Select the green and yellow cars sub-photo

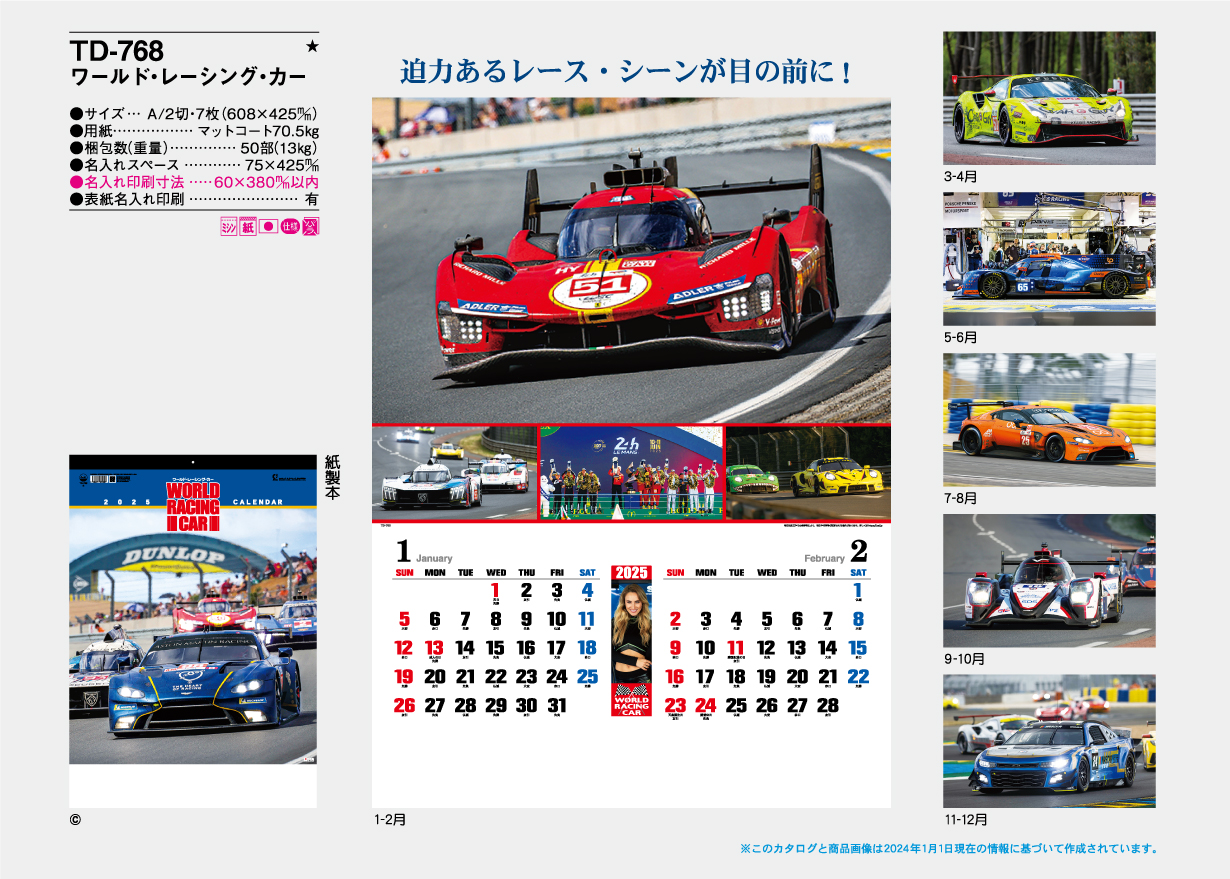coord(808,474)
